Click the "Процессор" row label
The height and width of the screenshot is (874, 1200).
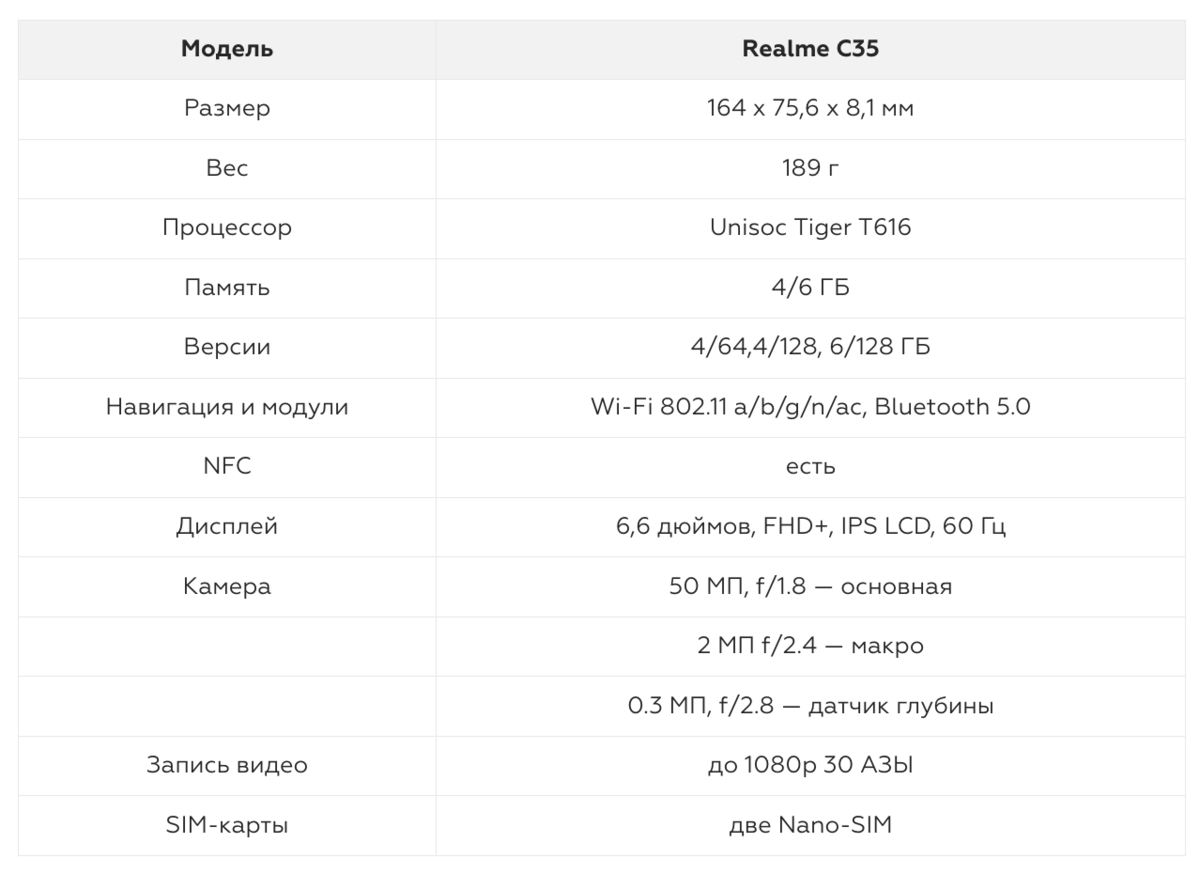click(x=227, y=228)
